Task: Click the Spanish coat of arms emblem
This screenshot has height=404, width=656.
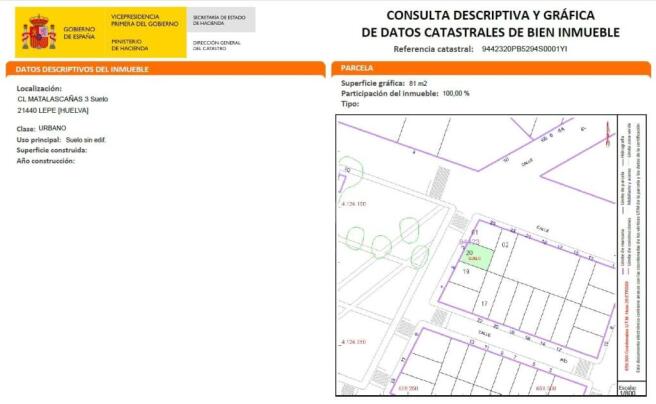Action: (38, 33)
